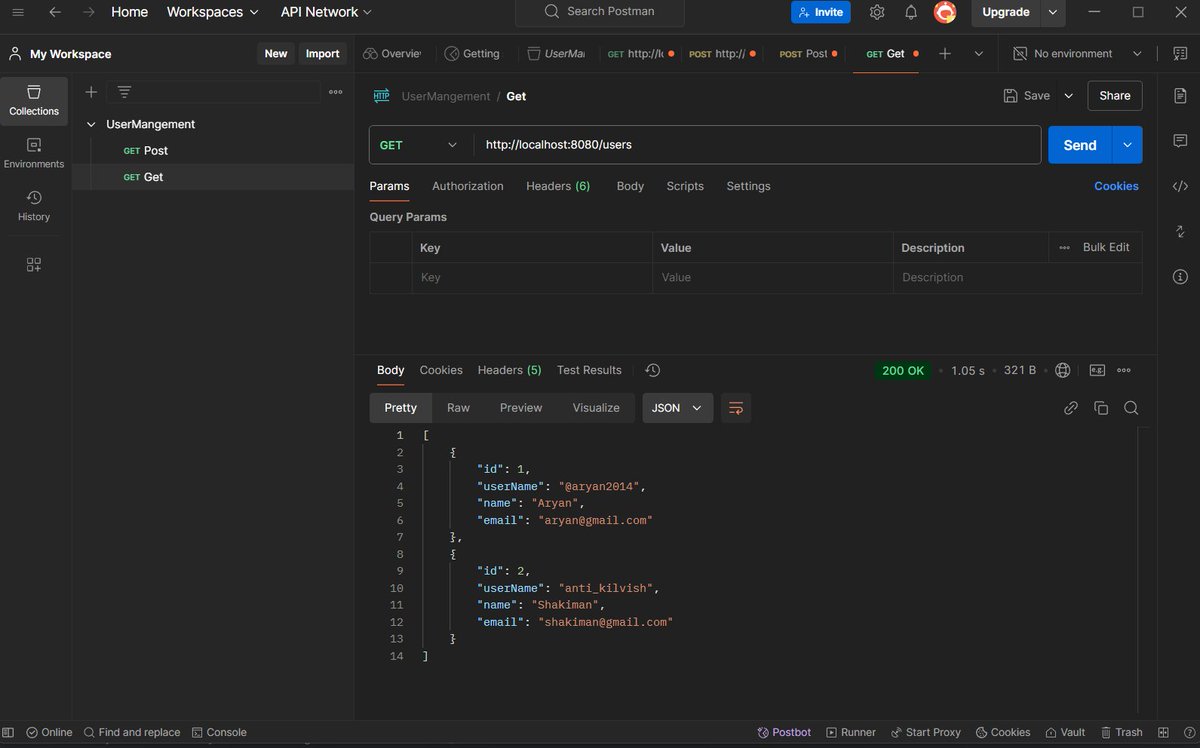Image resolution: width=1200 pixels, height=748 pixels.
Task: Open a new request tab
Action: tap(945, 54)
